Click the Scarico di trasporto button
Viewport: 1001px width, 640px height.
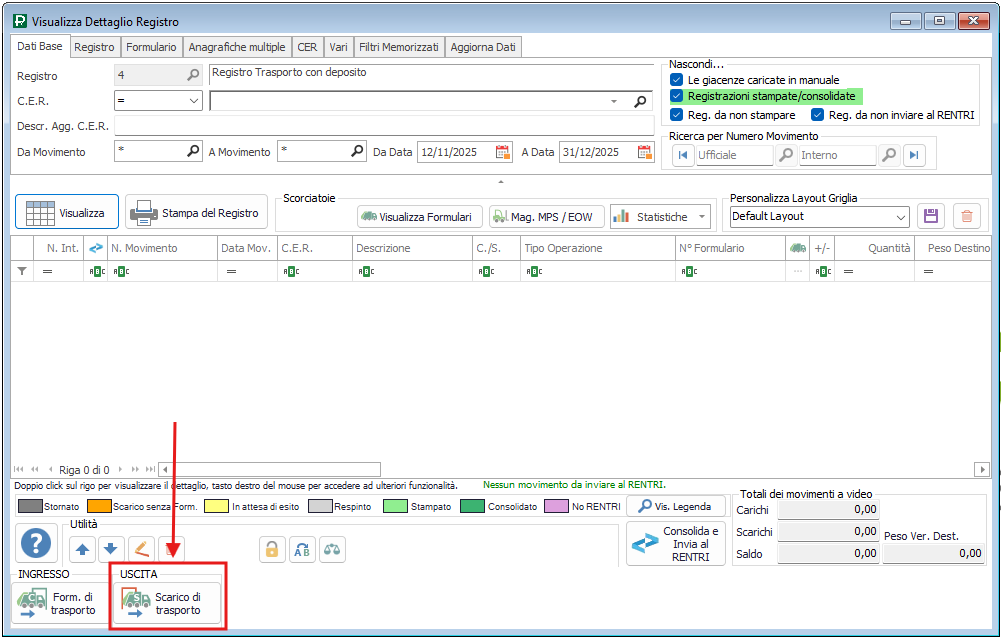pos(167,604)
